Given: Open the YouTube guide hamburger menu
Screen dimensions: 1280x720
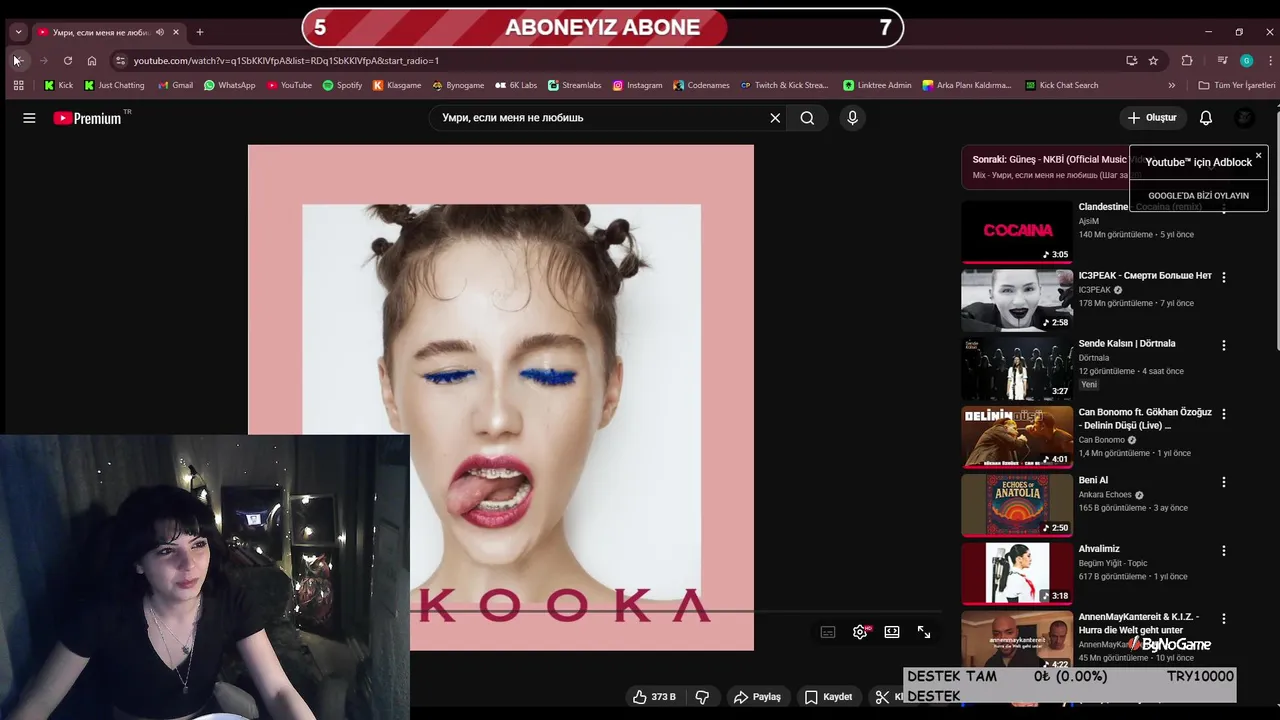Looking at the screenshot, I should [x=29, y=118].
